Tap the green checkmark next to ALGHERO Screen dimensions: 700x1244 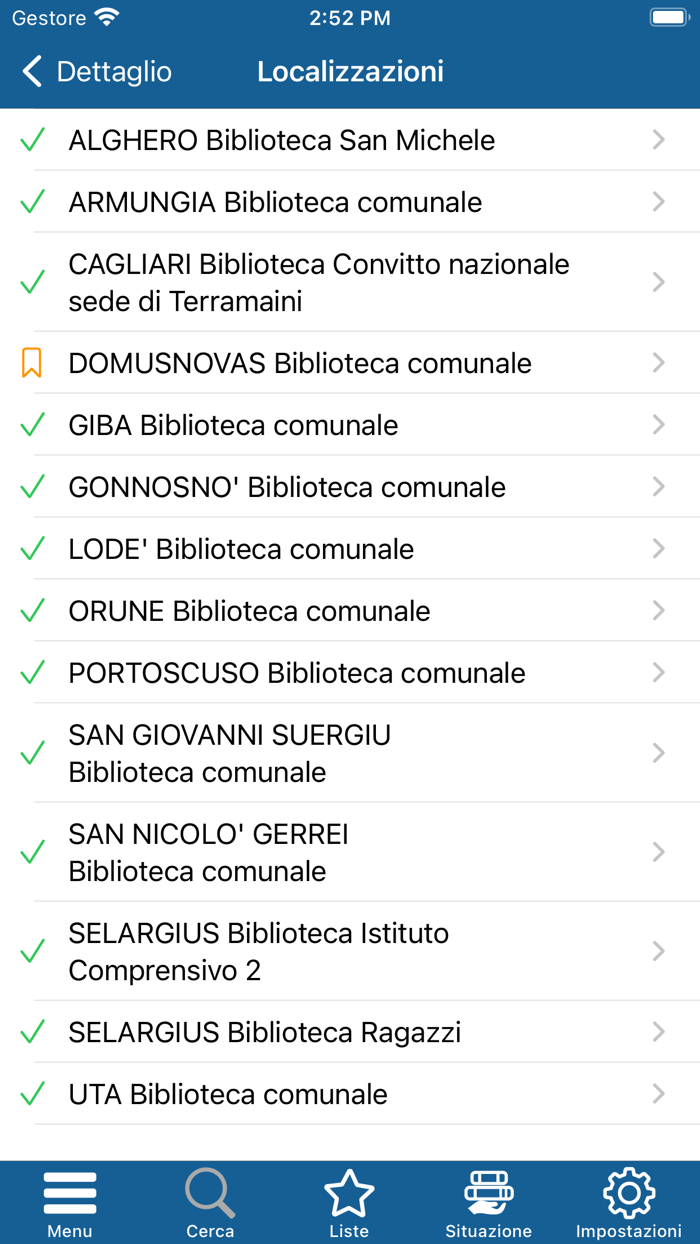(32, 140)
